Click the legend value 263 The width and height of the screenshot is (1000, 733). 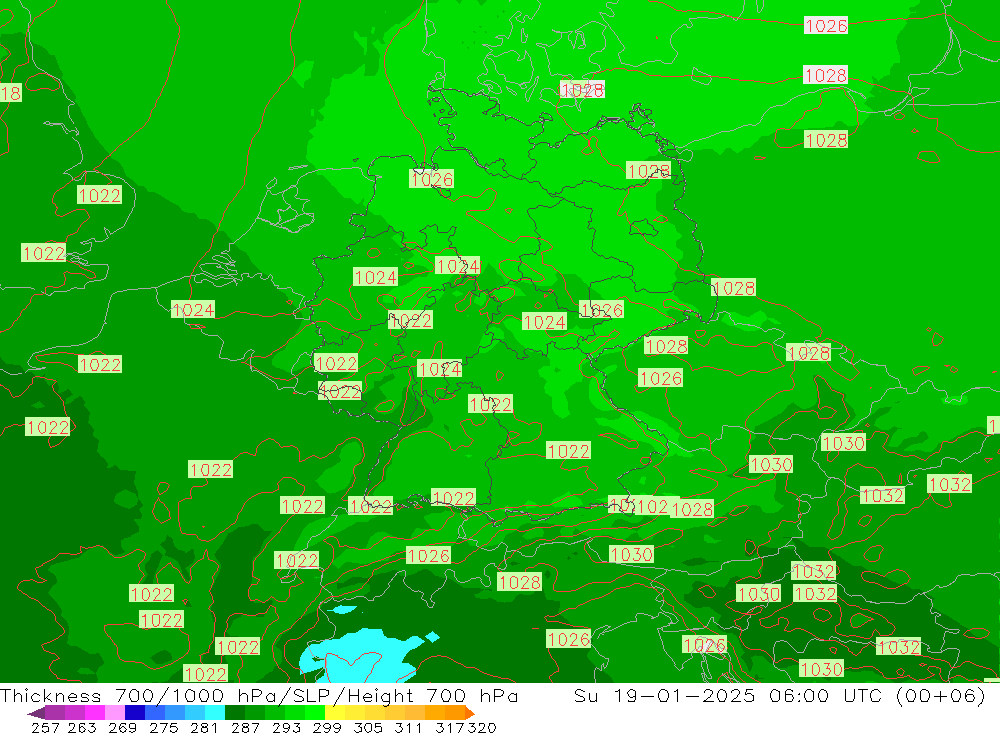coord(82,727)
